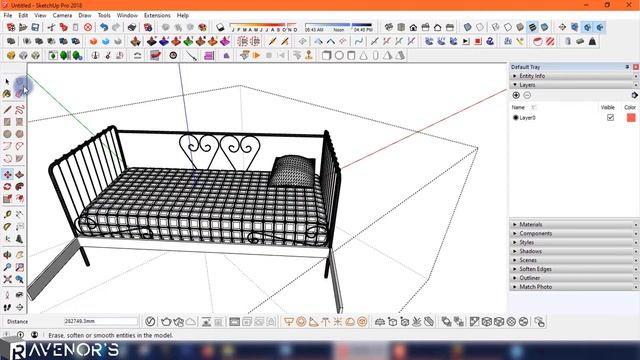Click the red Erase/Delete circle icon
Viewport: 640px width, 360px height.
pyautogui.click(x=88, y=27)
